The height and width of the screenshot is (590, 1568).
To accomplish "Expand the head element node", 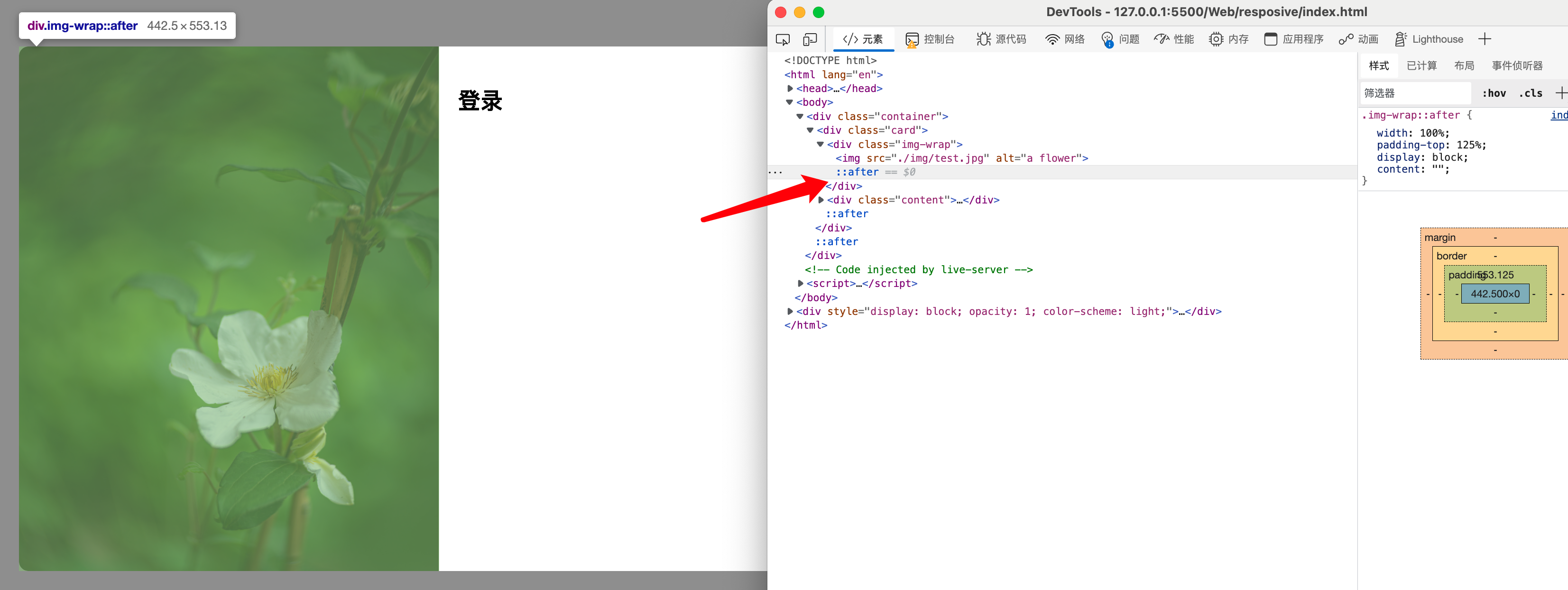I will [790, 89].
